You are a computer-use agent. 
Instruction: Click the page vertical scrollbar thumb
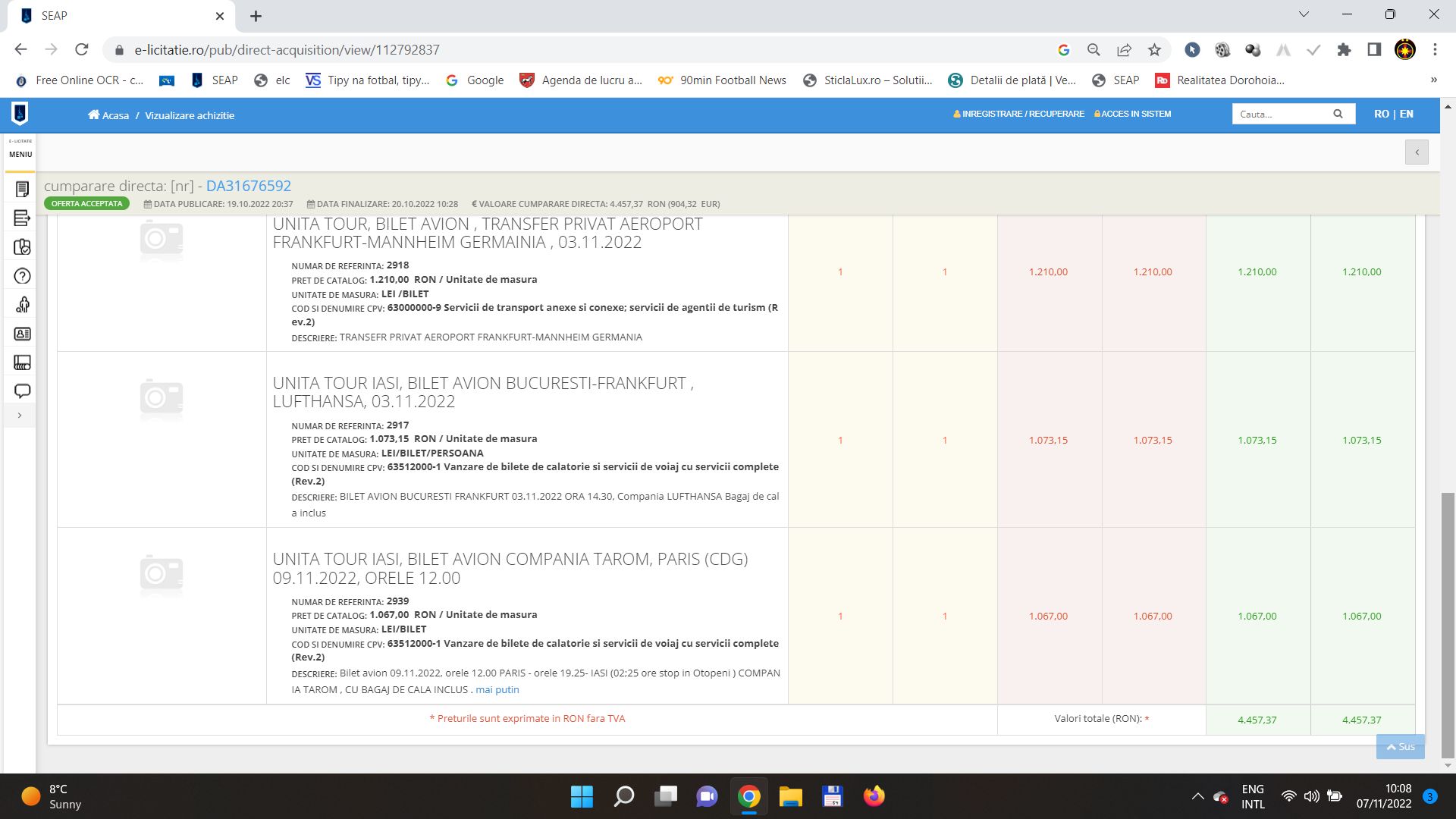click(x=1448, y=625)
